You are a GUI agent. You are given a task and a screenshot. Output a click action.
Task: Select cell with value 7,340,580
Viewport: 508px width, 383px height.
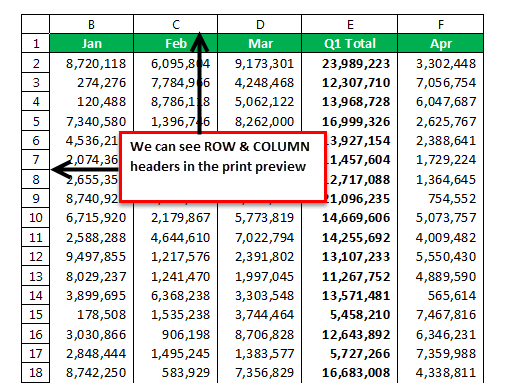click(91, 121)
